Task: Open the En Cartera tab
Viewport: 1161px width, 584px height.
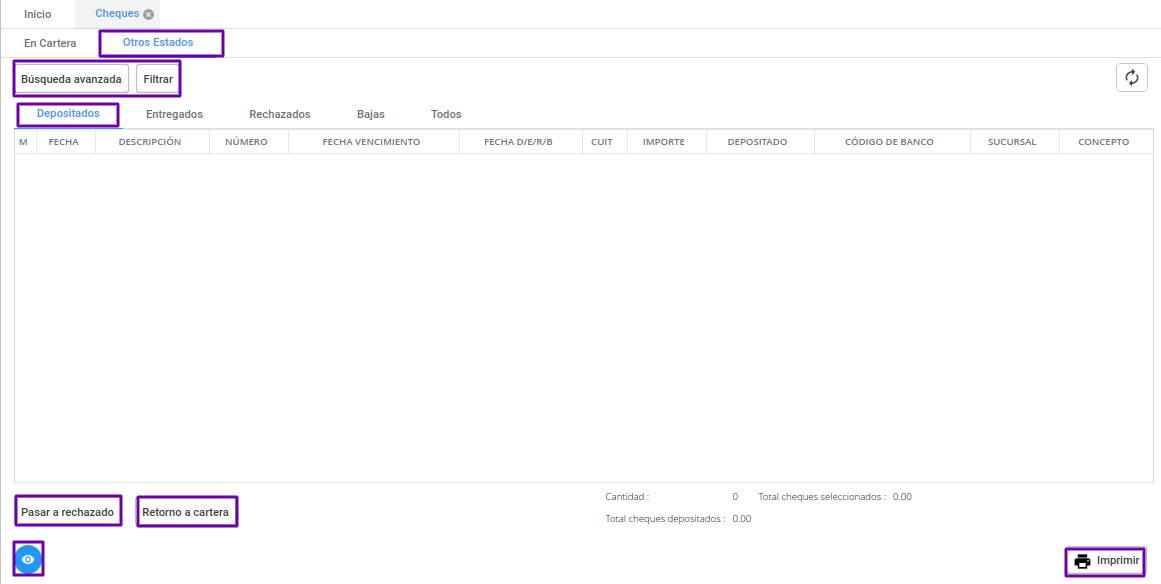Action: 50,43
